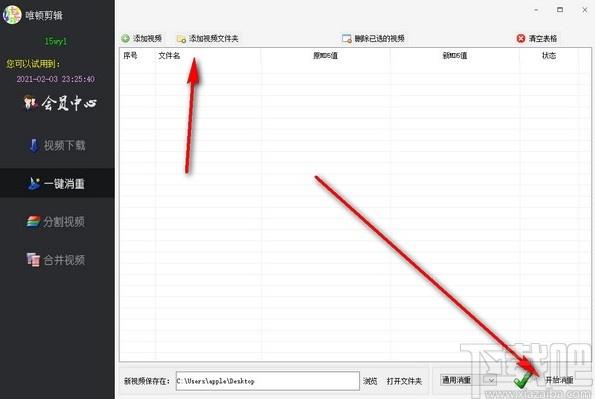Maximize the 唯顿剪辑 window
Screen dimensions: 595x399
pyautogui.click(x=560, y=10)
